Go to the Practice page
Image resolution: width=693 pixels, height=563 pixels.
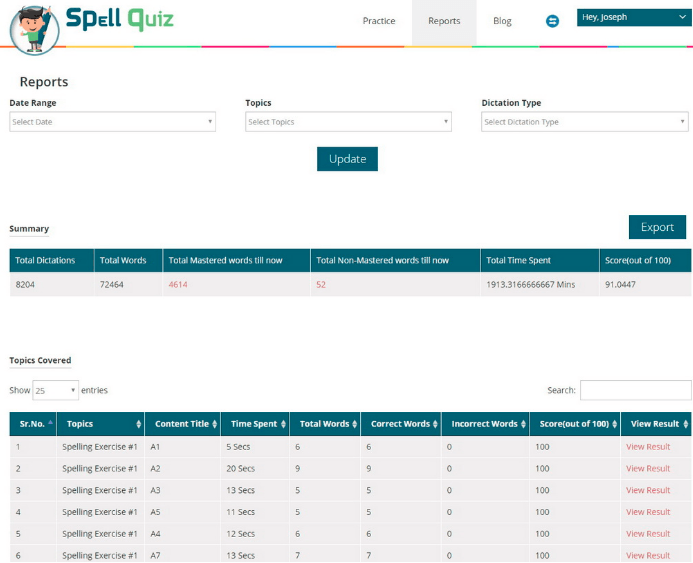(379, 21)
